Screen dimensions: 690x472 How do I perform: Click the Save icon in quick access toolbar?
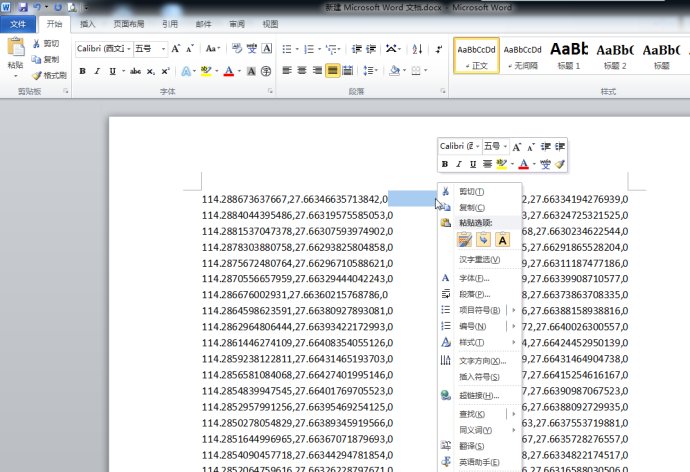(x=23, y=7)
